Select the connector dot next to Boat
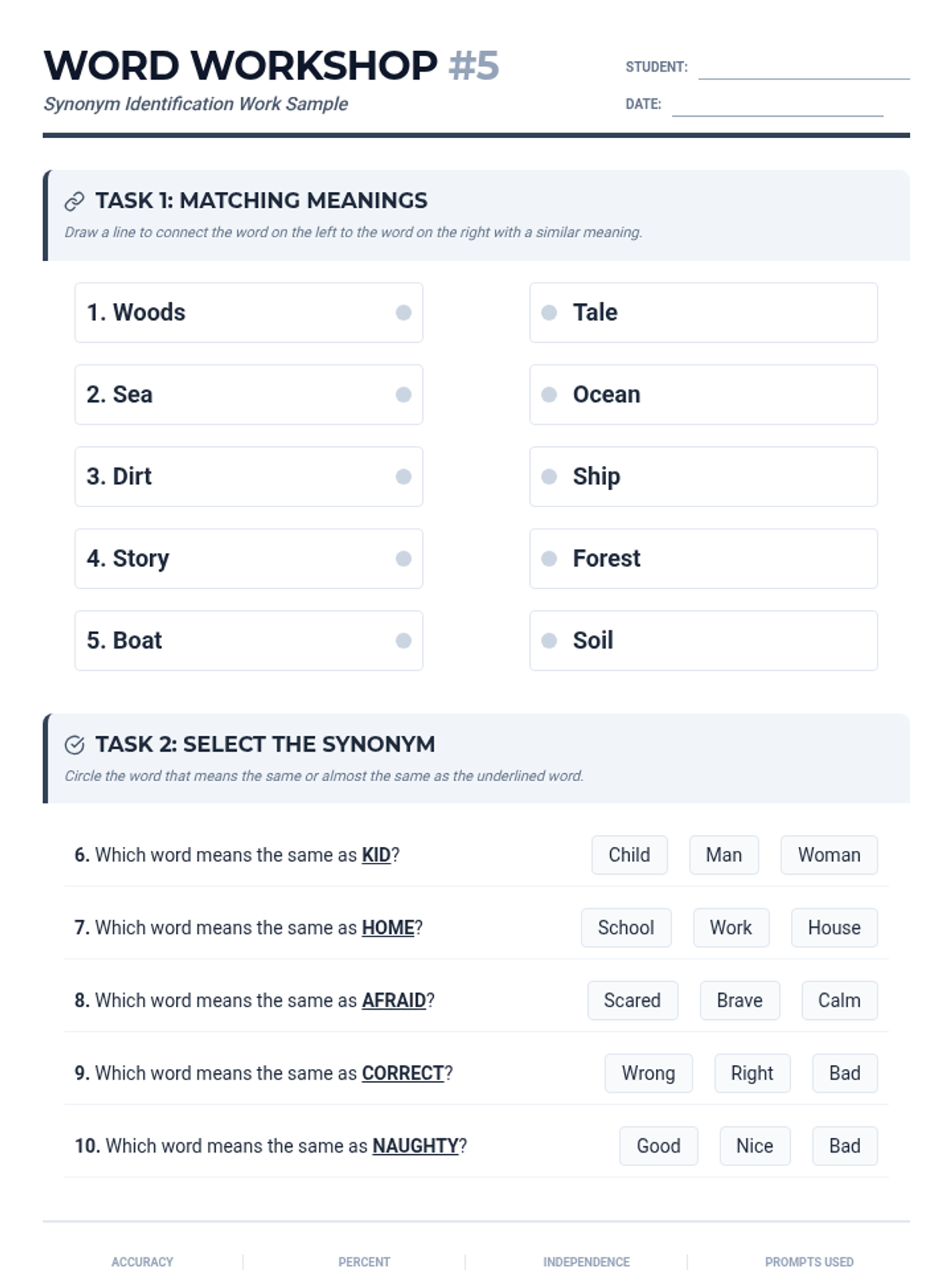 403,641
